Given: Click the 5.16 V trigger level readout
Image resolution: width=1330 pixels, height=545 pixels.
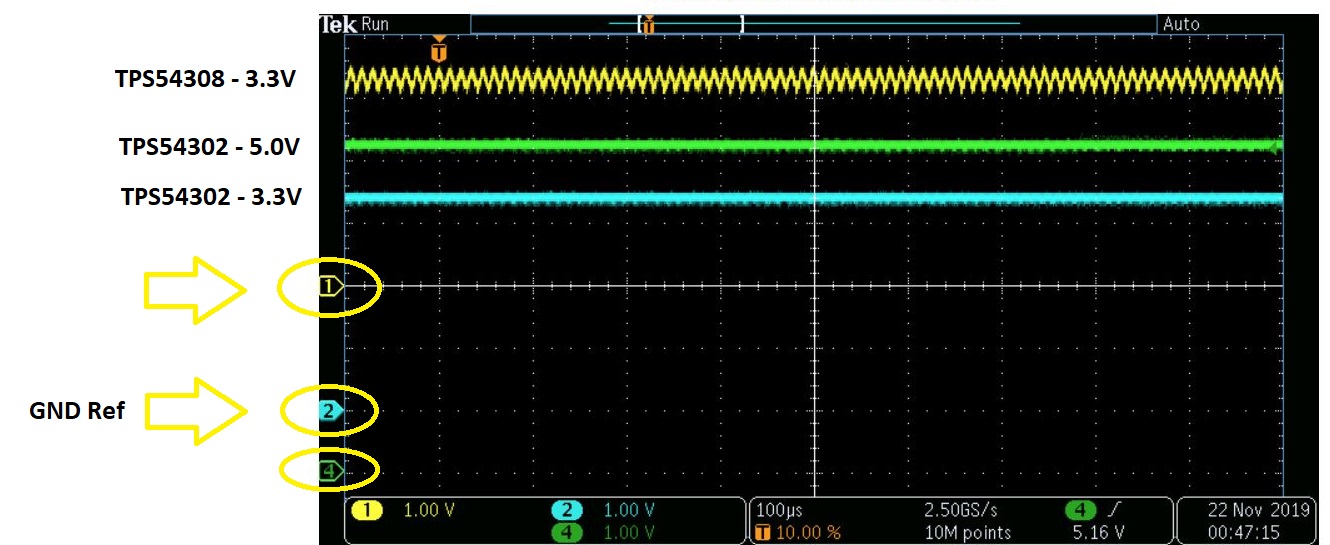Looking at the screenshot, I should (1098, 532).
